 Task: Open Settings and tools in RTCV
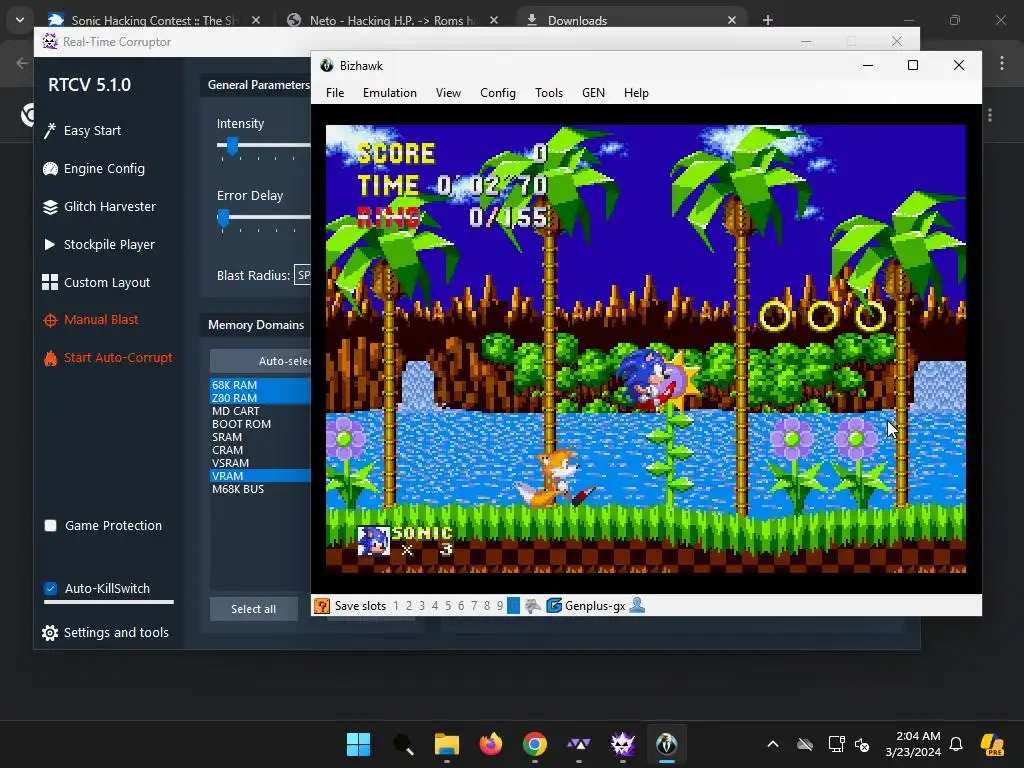(x=105, y=632)
